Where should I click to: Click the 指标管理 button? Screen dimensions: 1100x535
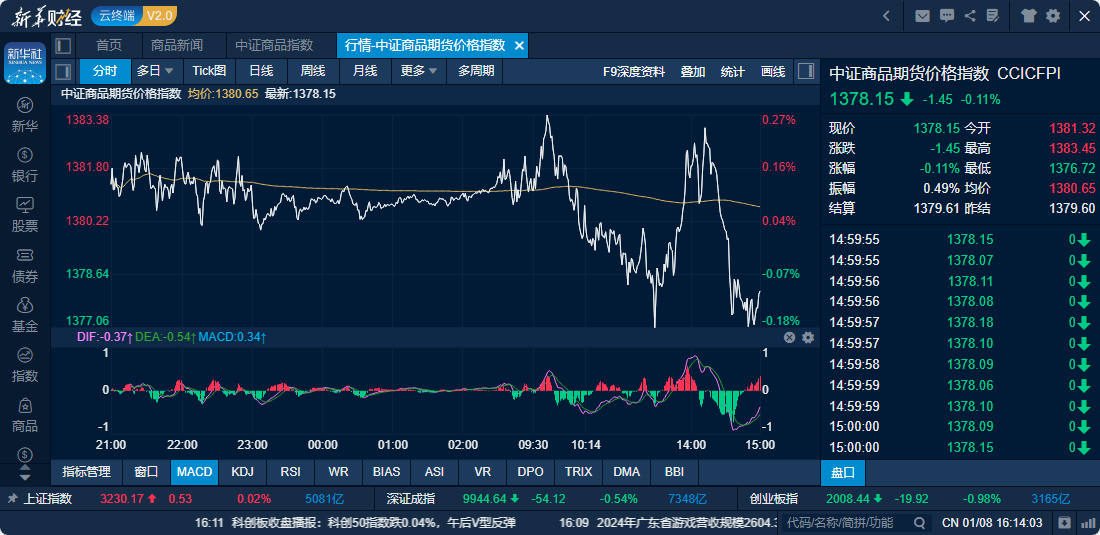click(86, 472)
